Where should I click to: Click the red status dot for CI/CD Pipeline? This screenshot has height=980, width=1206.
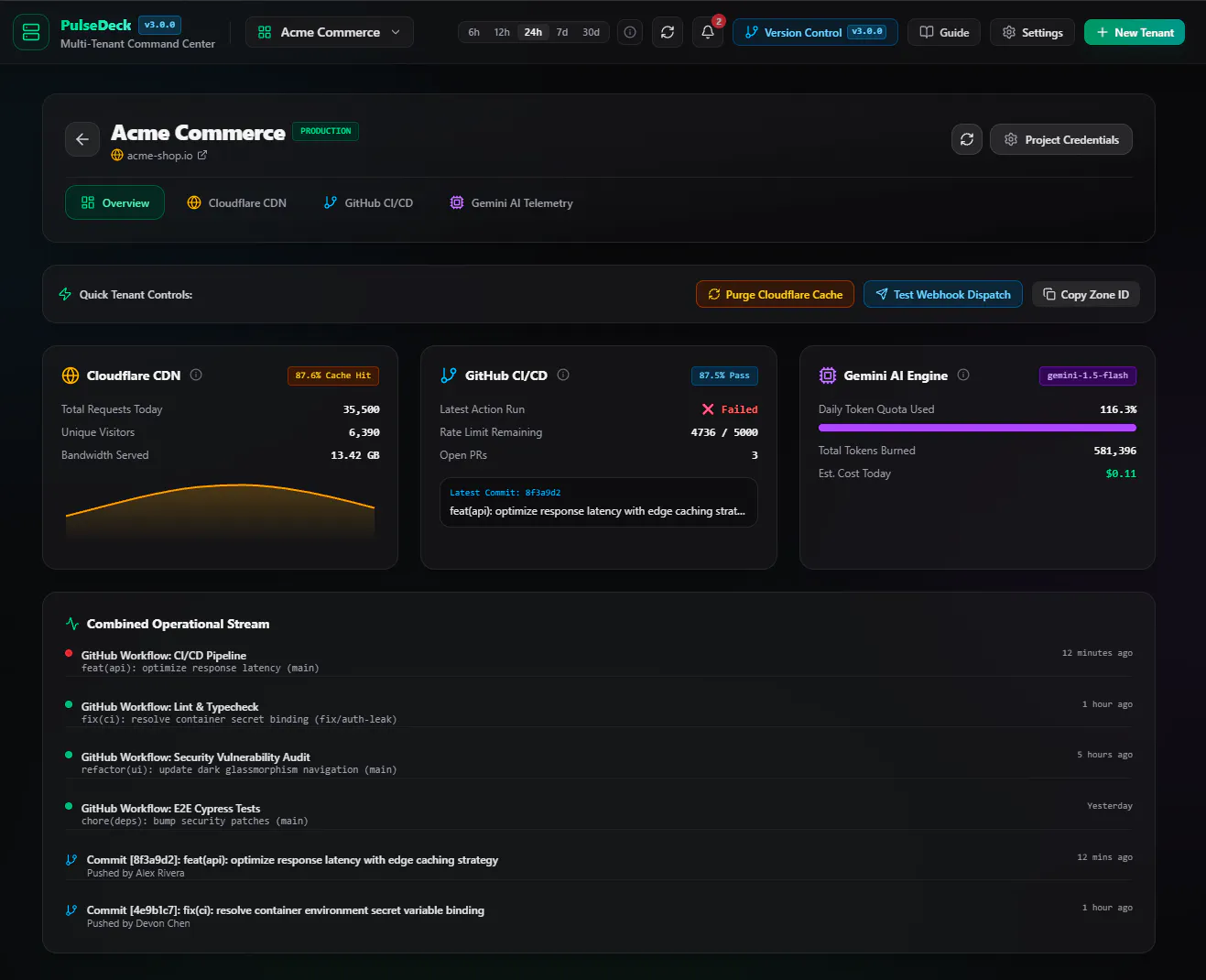pos(69,653)
